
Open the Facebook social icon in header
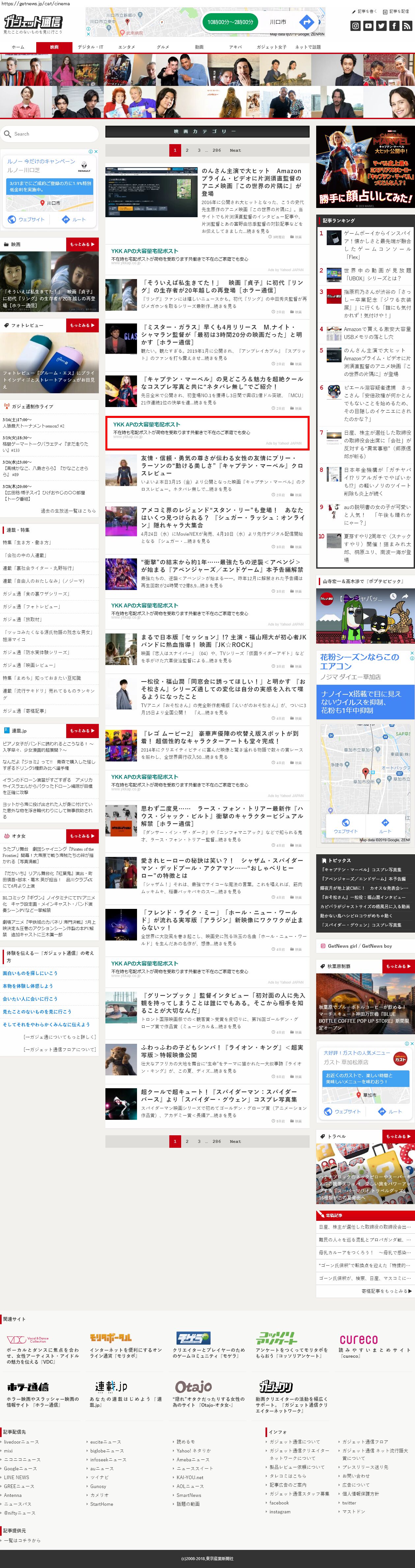tap(394, 26)
